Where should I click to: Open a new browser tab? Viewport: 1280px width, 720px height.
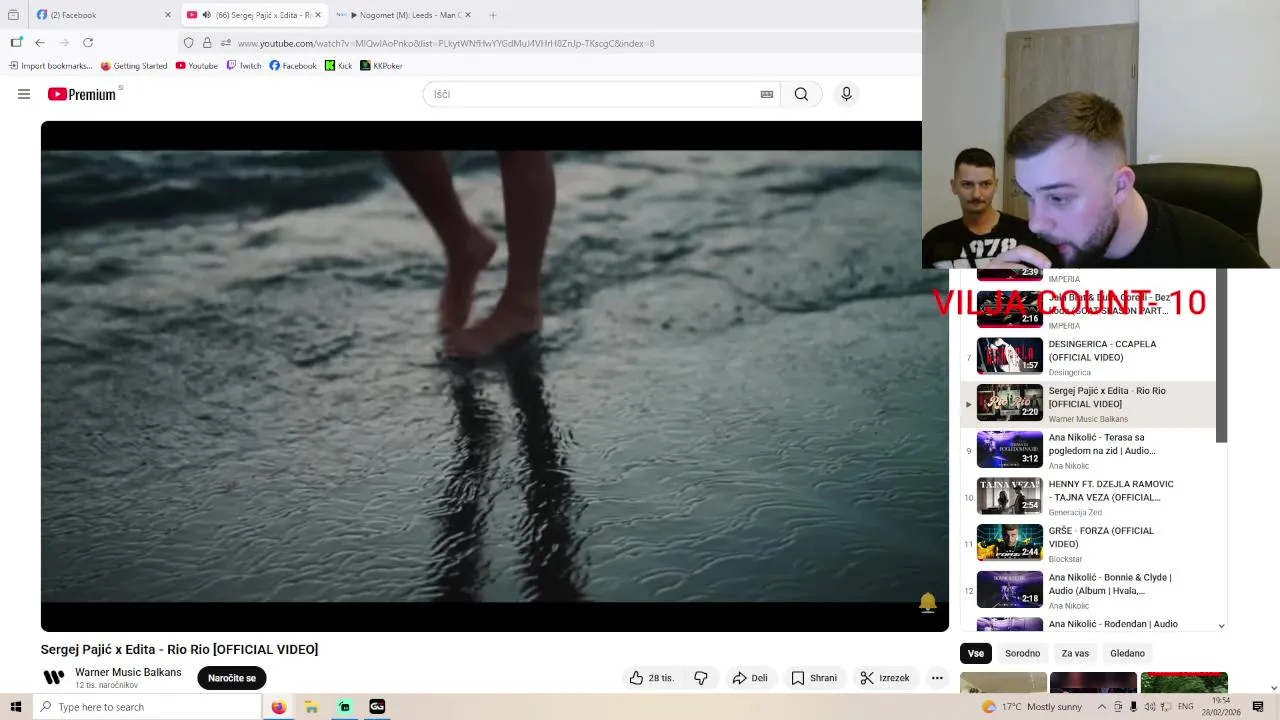pyautogui.click(x=493, y=15)
